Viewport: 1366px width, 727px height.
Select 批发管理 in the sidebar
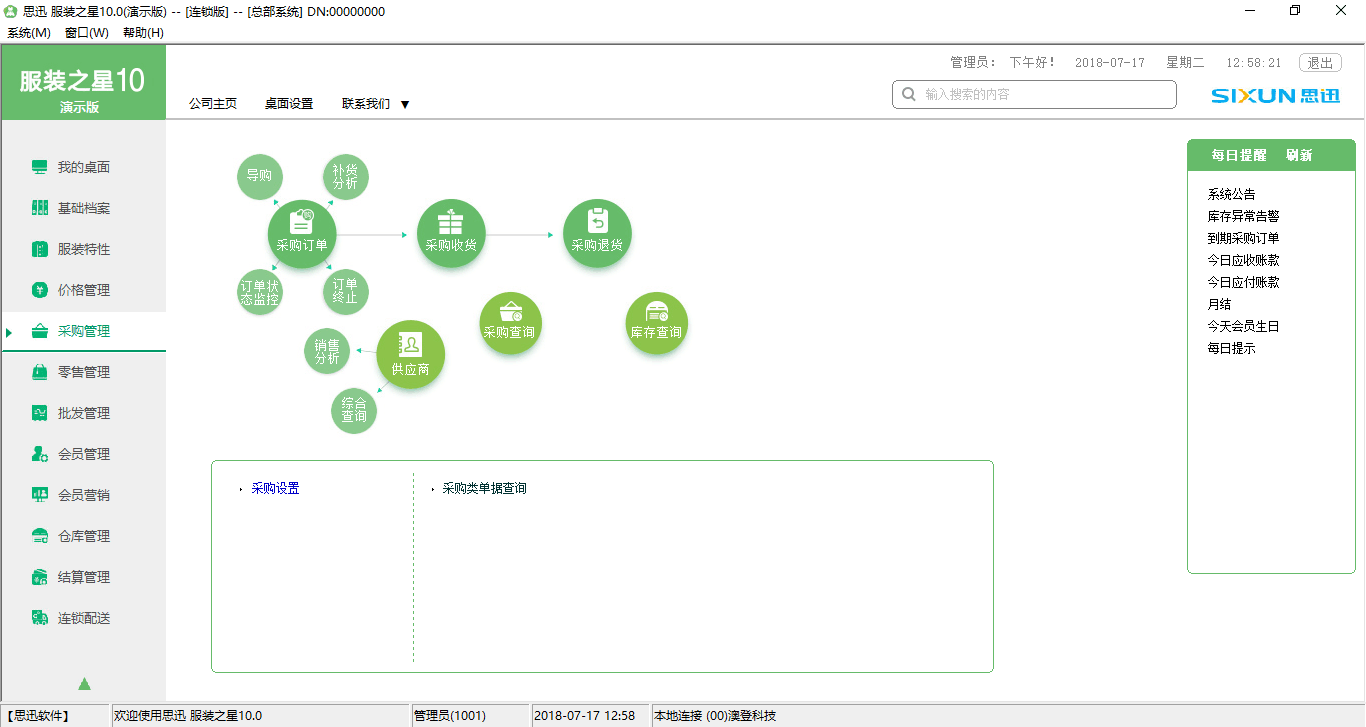[x=84, y=413]
